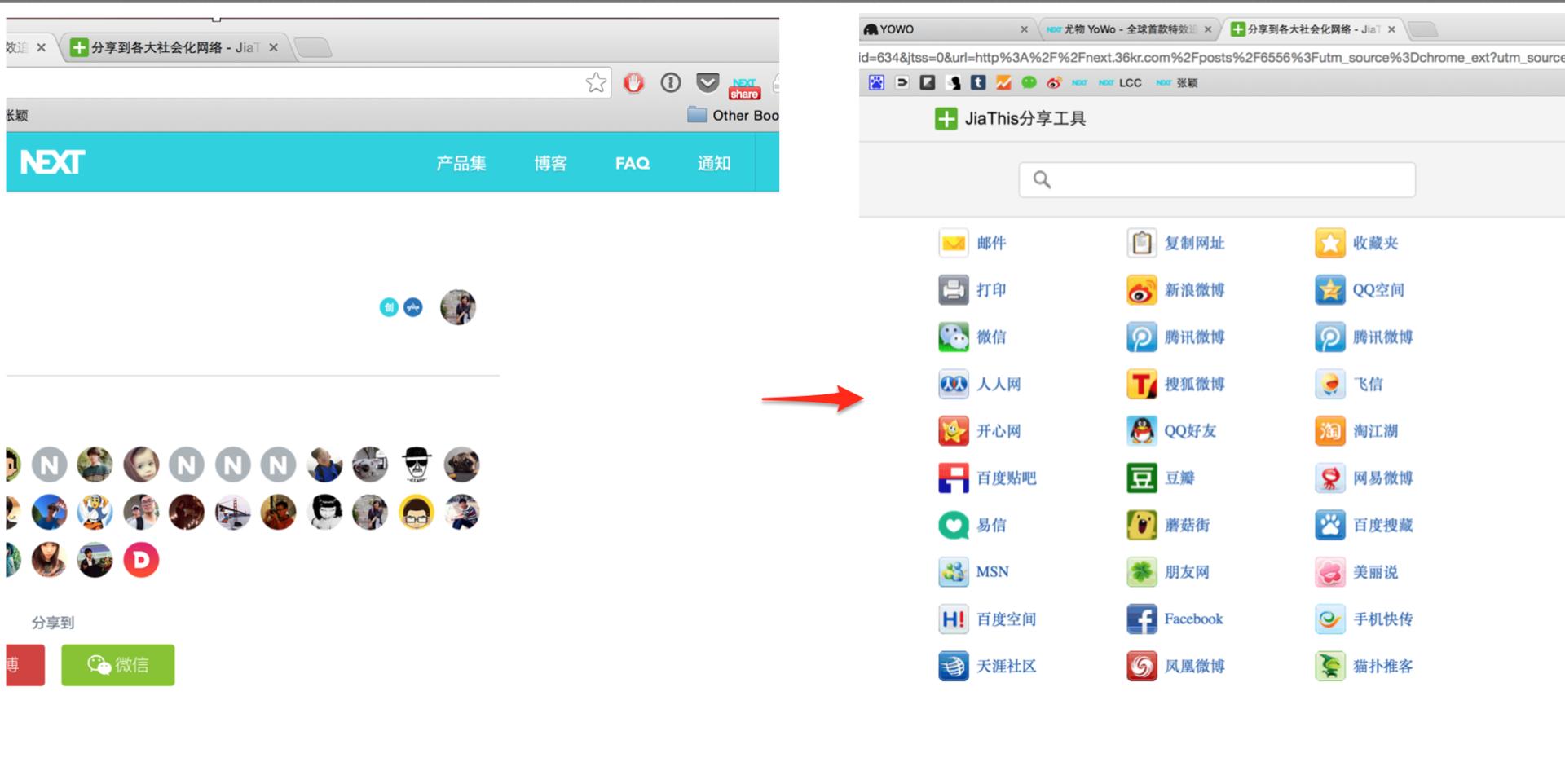Share via 邮件 mail icon
The image size is (1565, 784).
pyautogui.click(x=953, y=243)
